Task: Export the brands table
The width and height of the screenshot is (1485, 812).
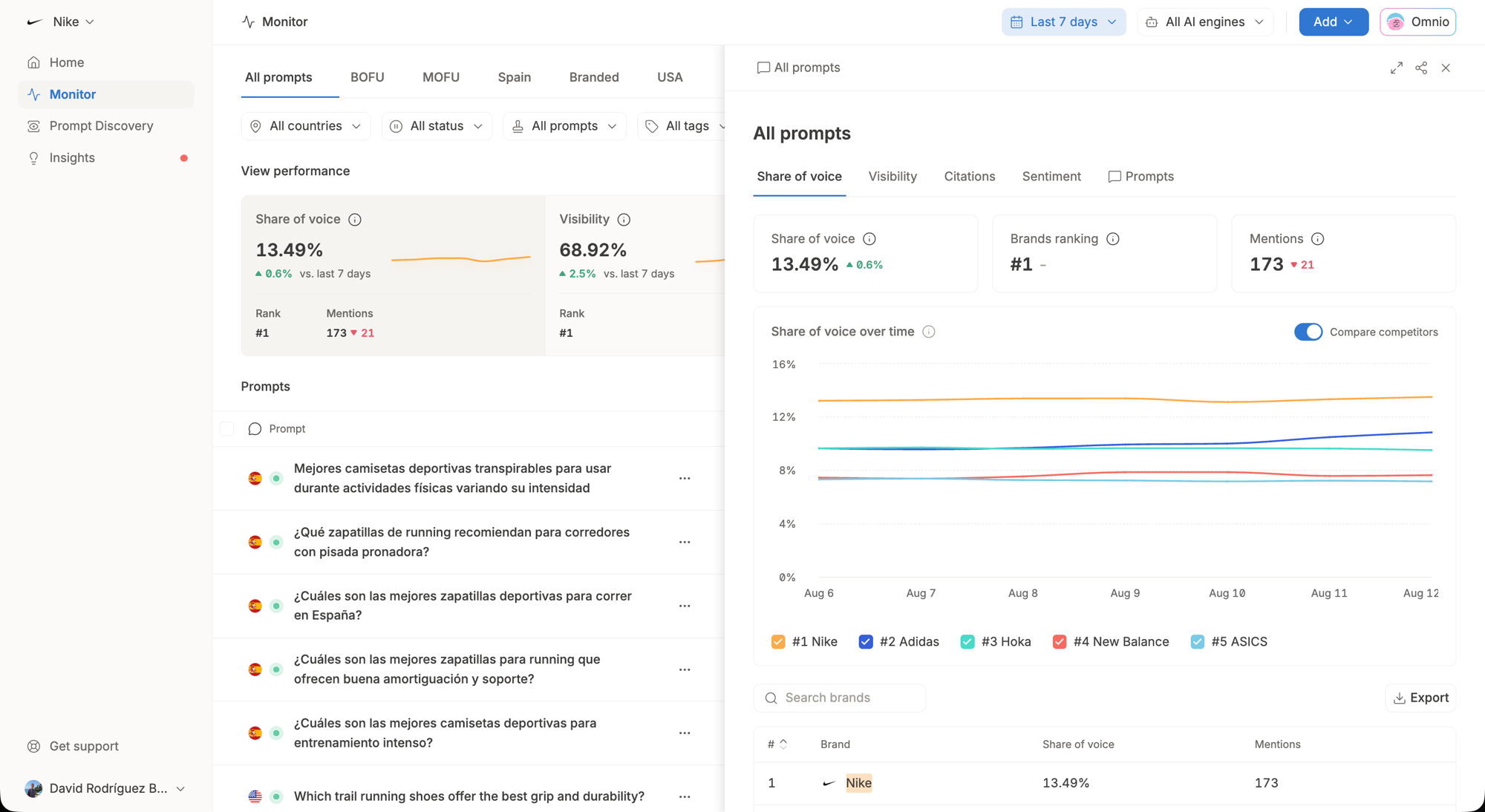Action: (1420, 698)
